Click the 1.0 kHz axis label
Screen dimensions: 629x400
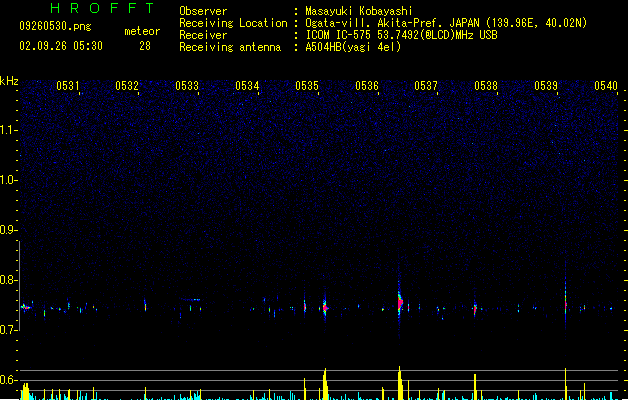pos(8,180)
